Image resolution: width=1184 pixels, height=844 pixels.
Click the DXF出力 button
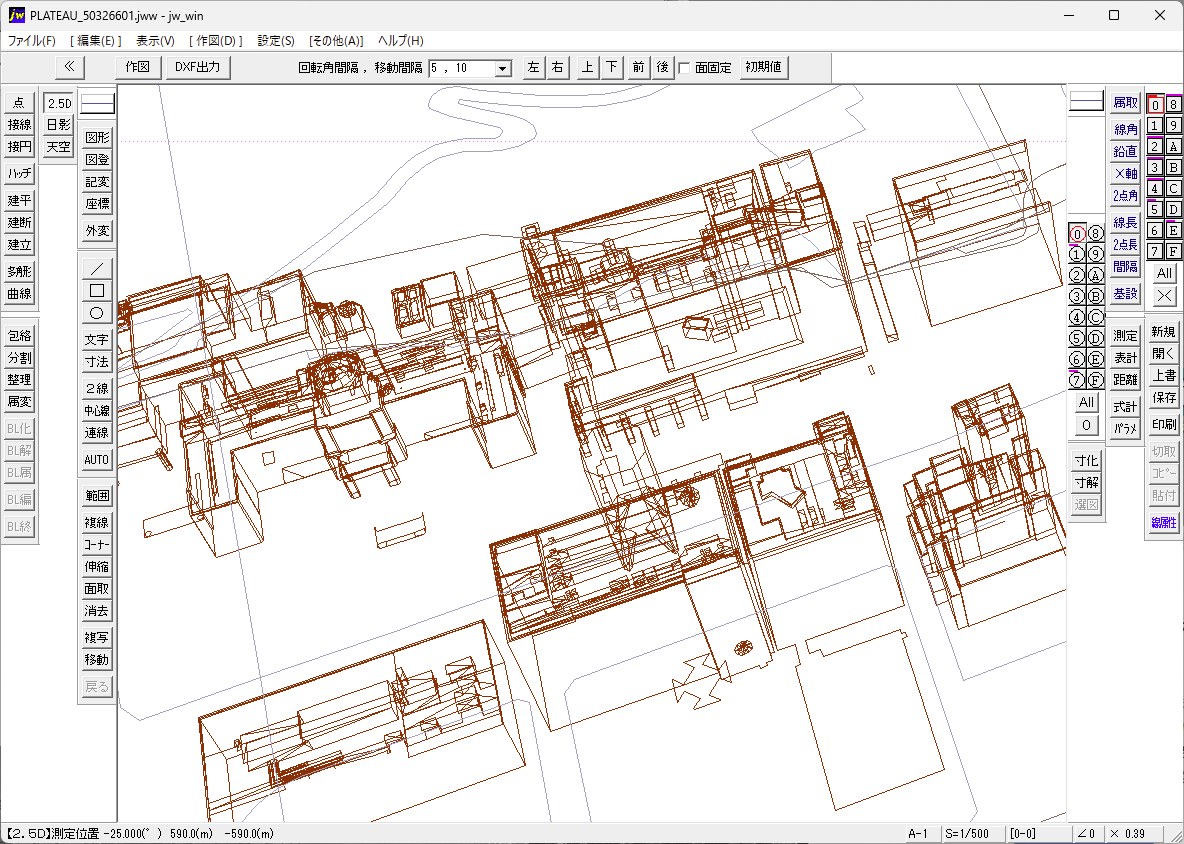(197, 67)
